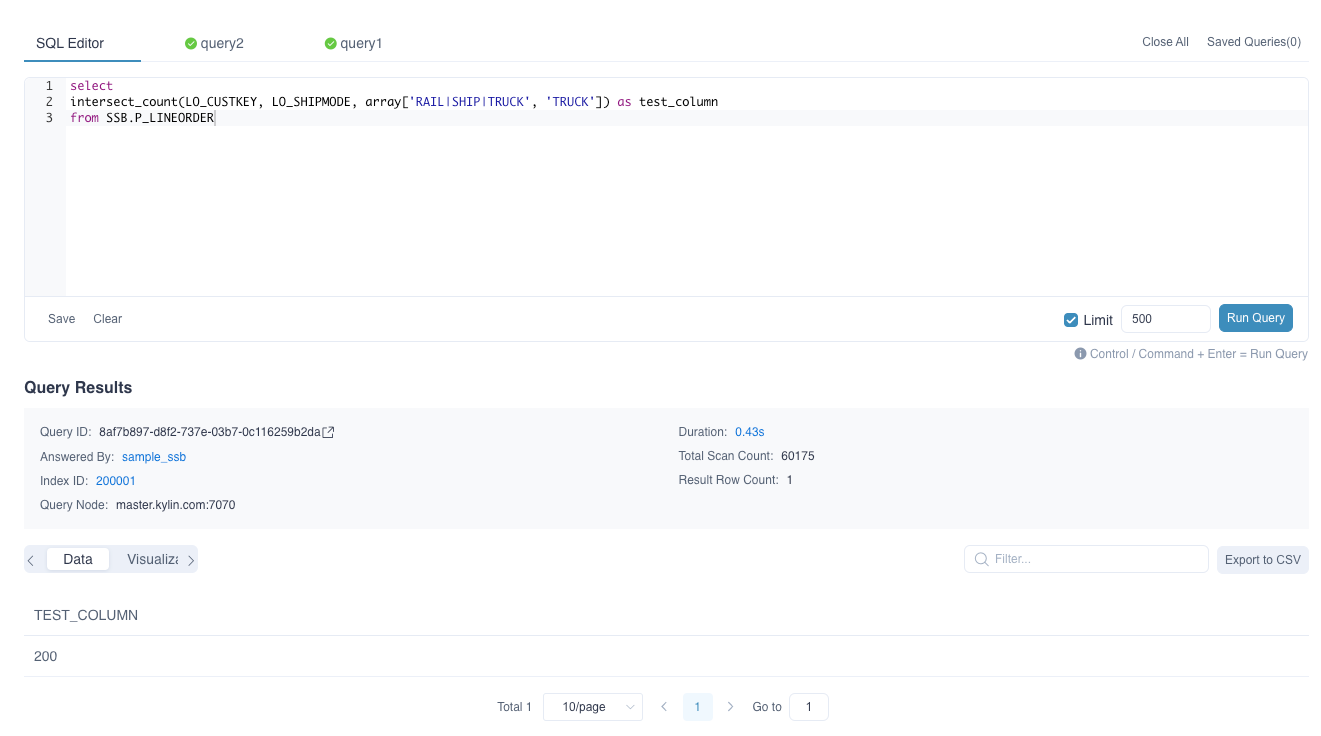The height and width of the screenshot is (736, 1321).
Task: Click the info icon near Run Query hint
Action: [x=1080, y=354]
